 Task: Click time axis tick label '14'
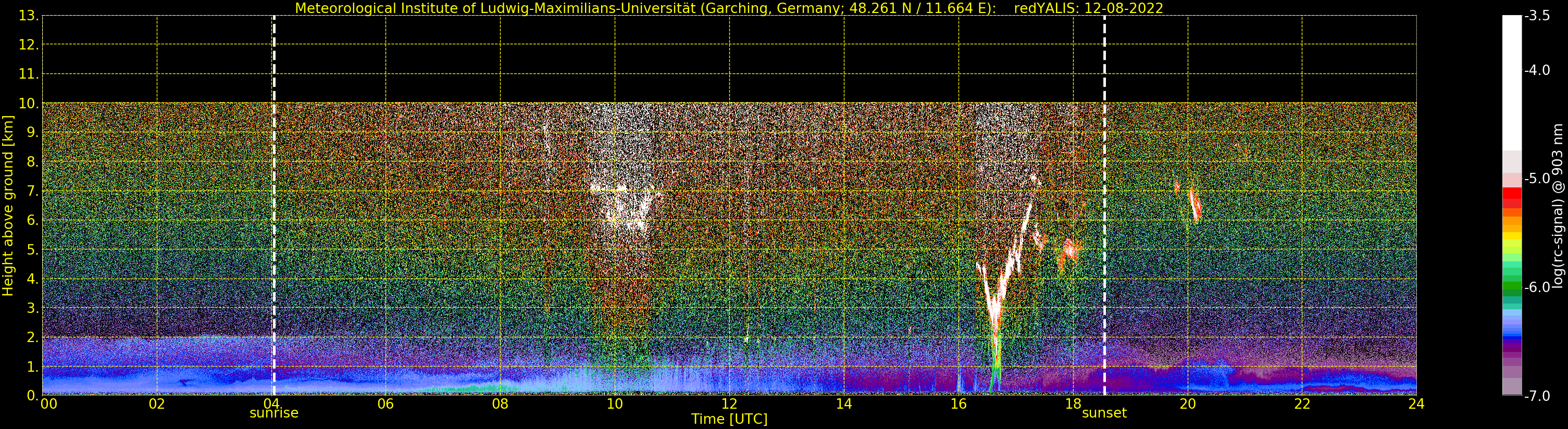point(844,403)
